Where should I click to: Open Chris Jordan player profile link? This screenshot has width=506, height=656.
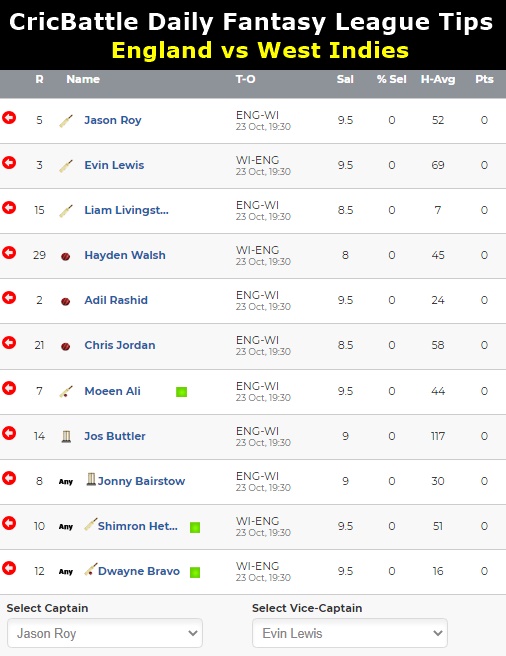pos(120,345)
